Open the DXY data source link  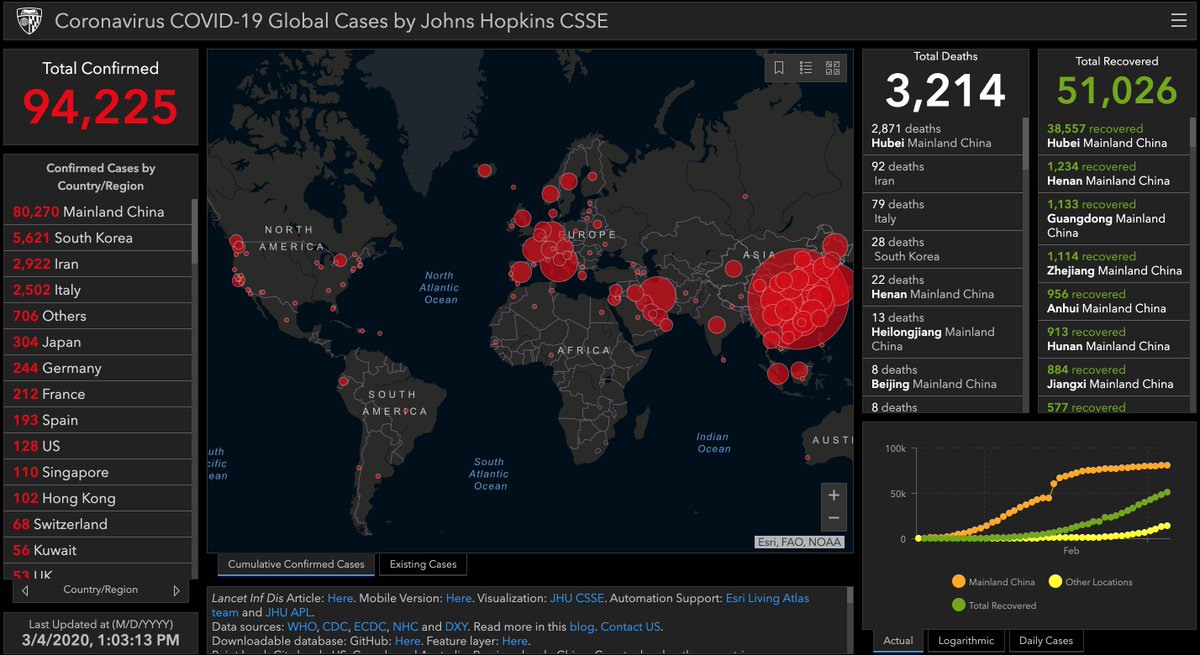(x=456, y=627)
